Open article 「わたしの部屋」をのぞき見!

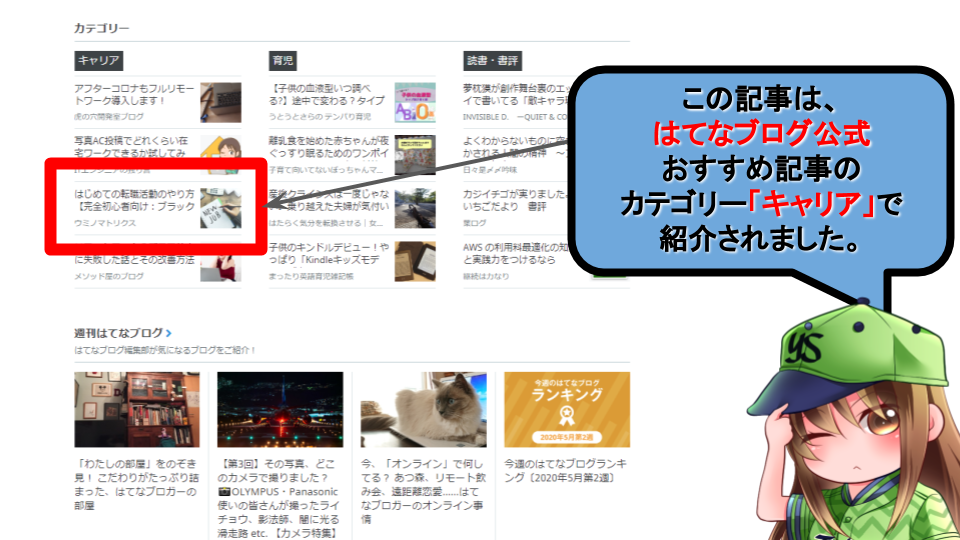click(137, 485)
